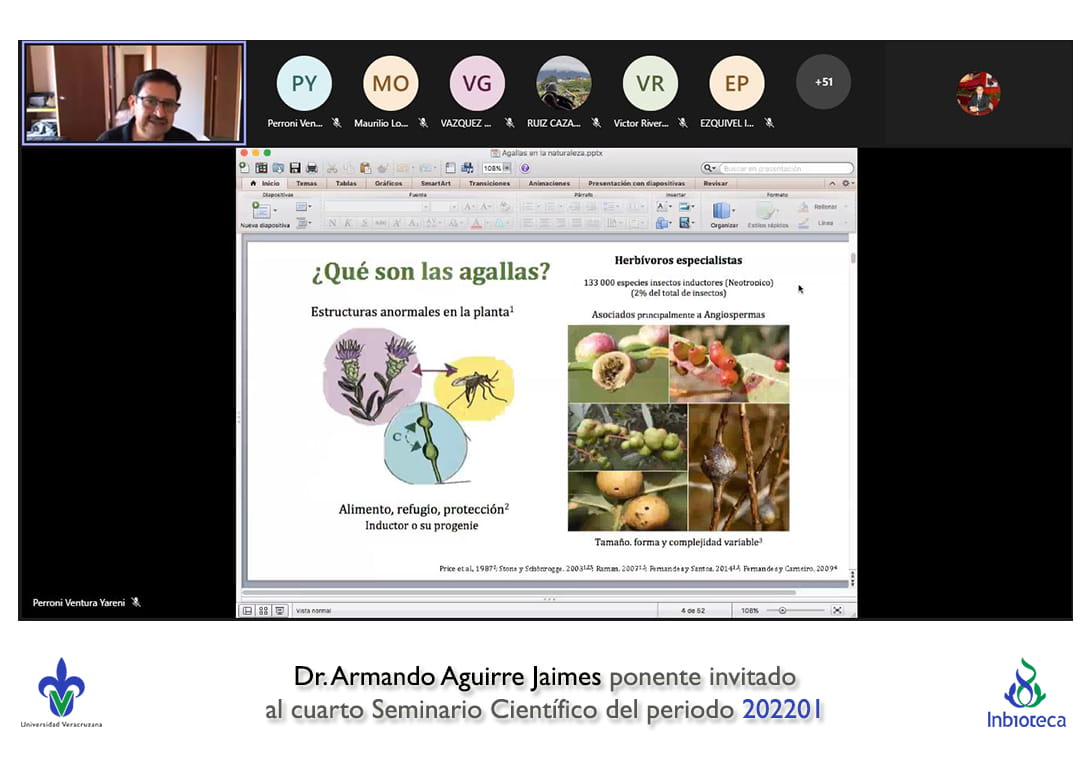Click the fit-to-window zoom icon

837,610
